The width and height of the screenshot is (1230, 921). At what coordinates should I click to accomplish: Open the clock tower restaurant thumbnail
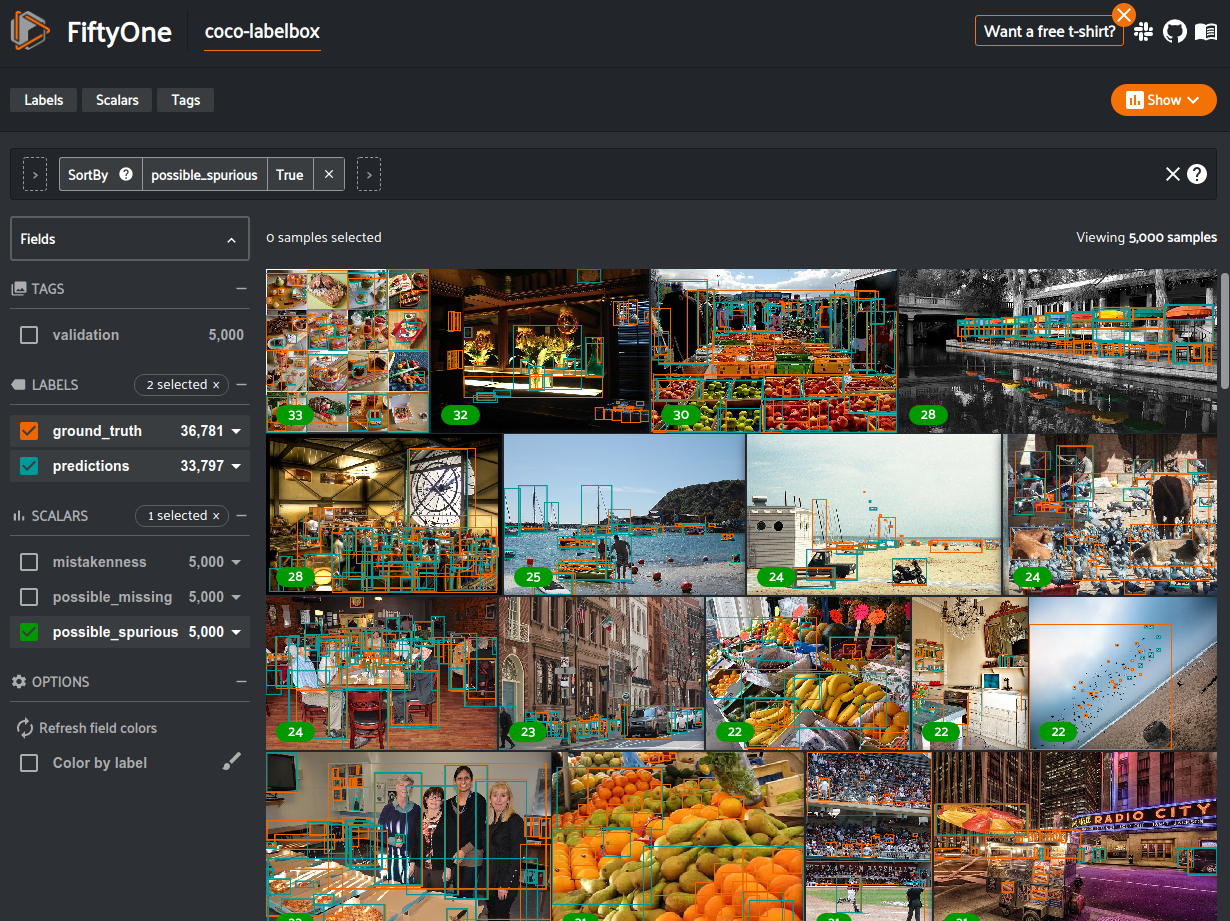(x=384, y=514)
